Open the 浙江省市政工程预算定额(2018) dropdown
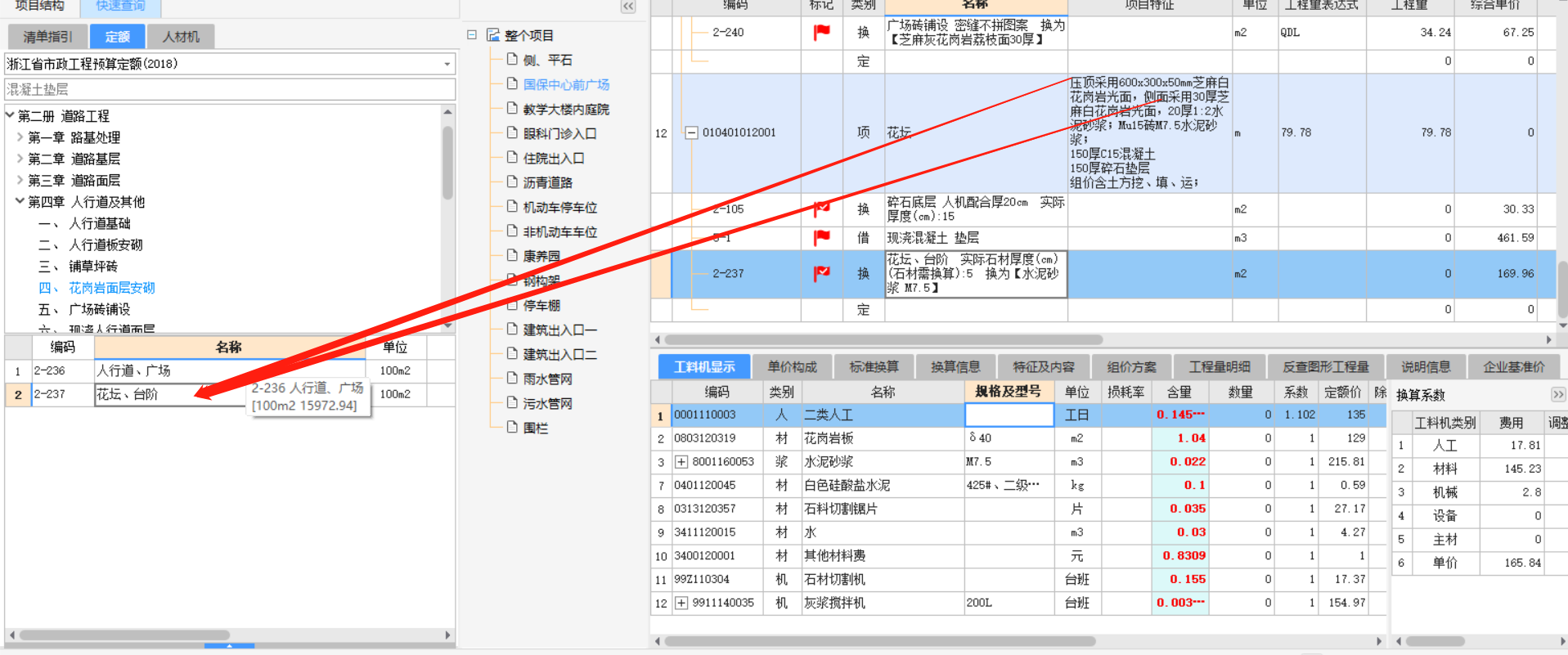This screenshot has height=655, width=1568. pyautogui.click(x=447, y=64)
